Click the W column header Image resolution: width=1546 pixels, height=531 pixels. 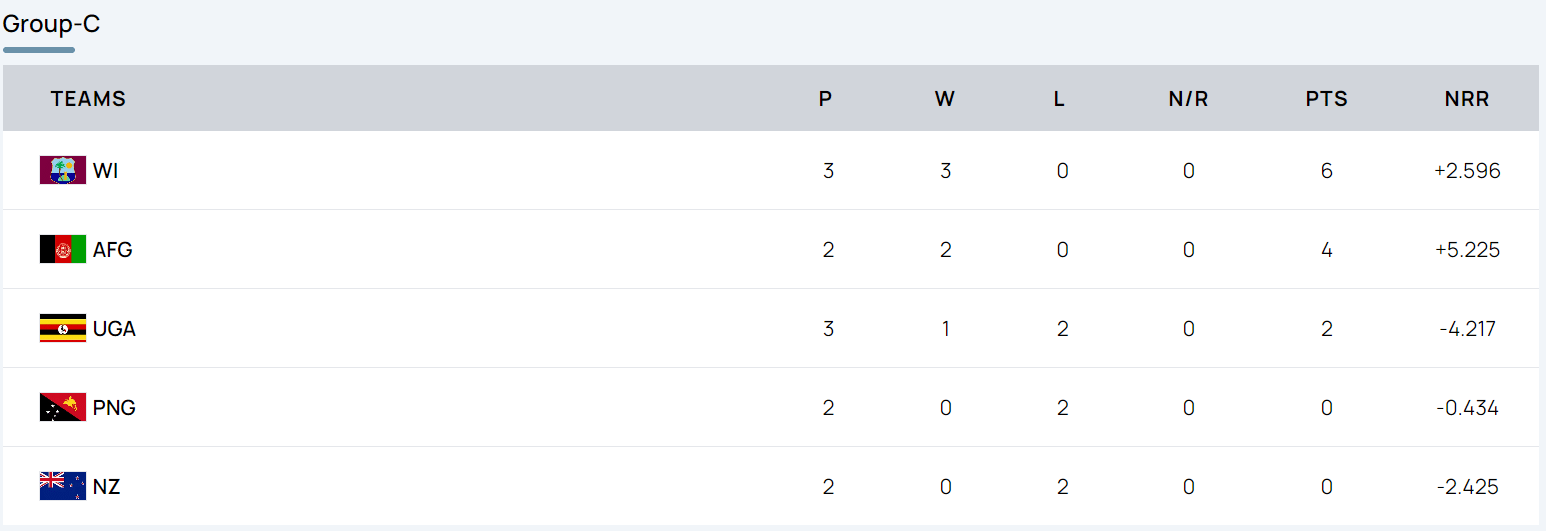coord(944,99)
